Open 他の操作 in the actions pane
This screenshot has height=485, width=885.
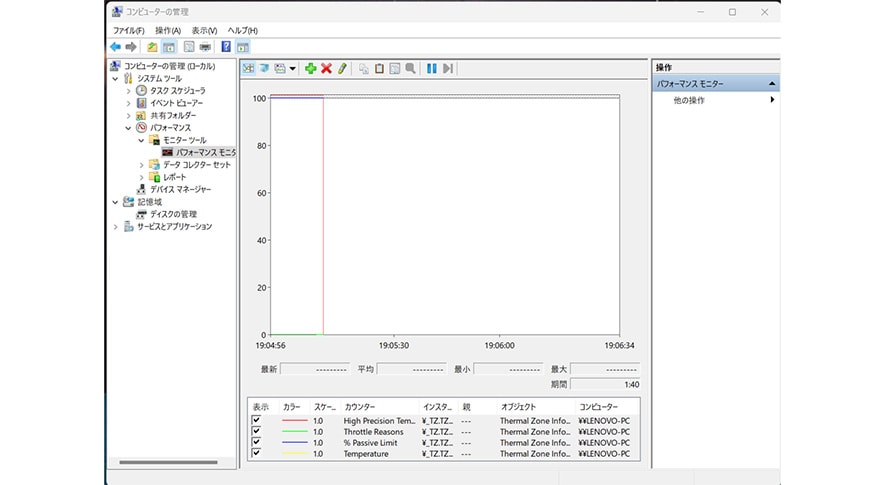689,100
